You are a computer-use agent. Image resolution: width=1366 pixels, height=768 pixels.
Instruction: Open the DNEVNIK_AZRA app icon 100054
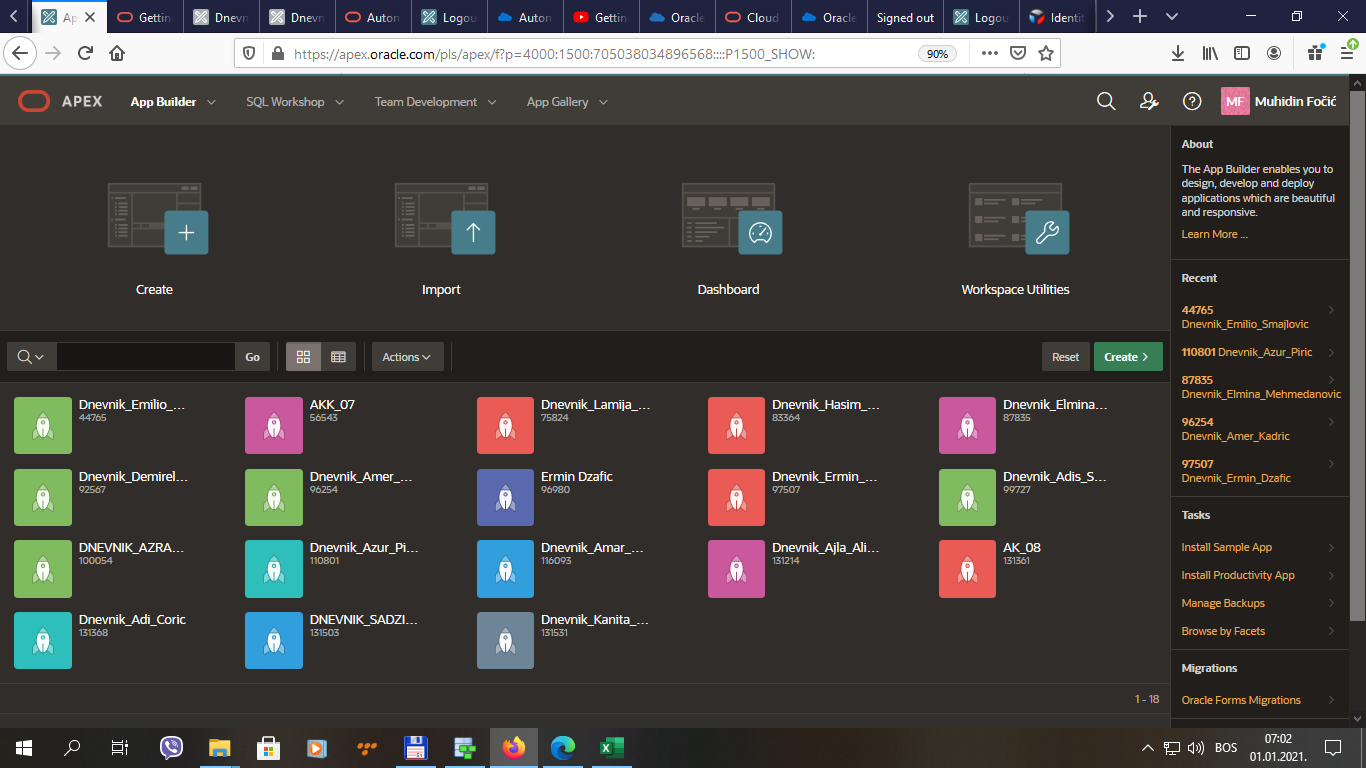tap(43, 569)
